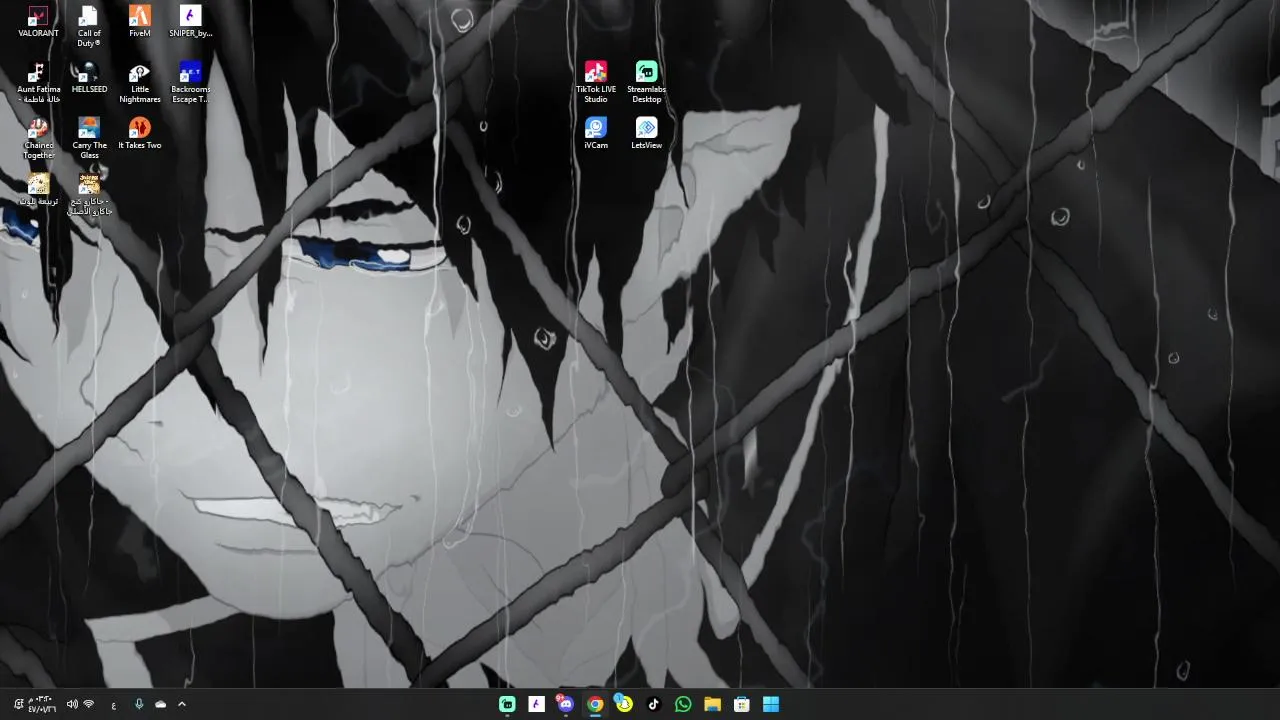Open Streamlabs from the taskbar
Screen dimensions: 1280x720
point(507,704)
